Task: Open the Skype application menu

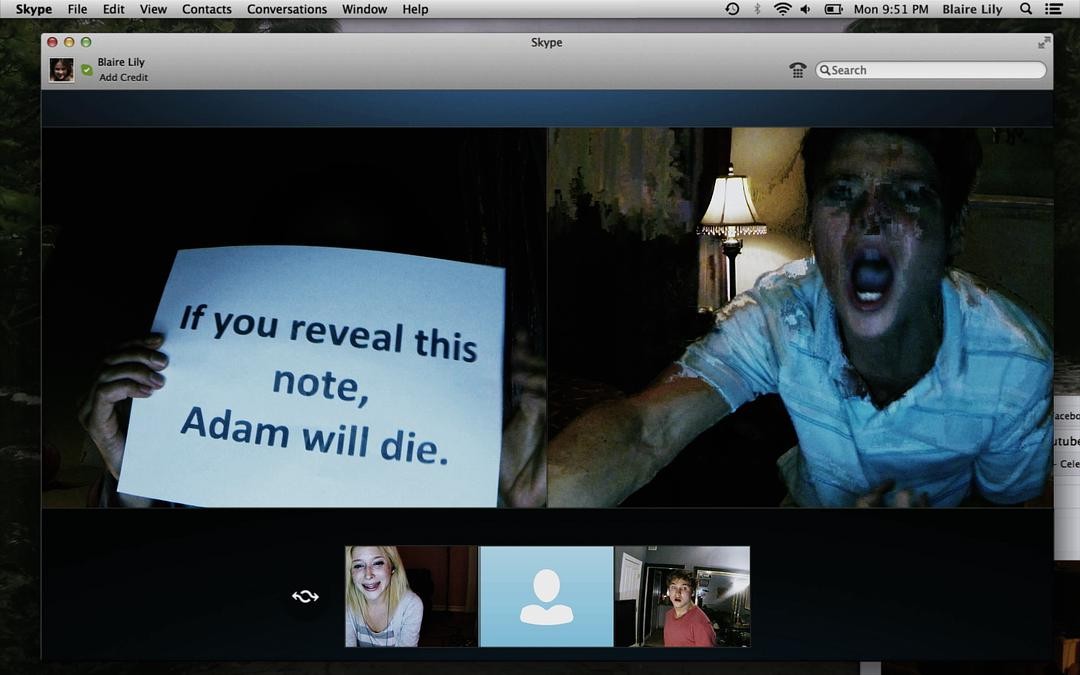Action: click(x=34, y=9)
